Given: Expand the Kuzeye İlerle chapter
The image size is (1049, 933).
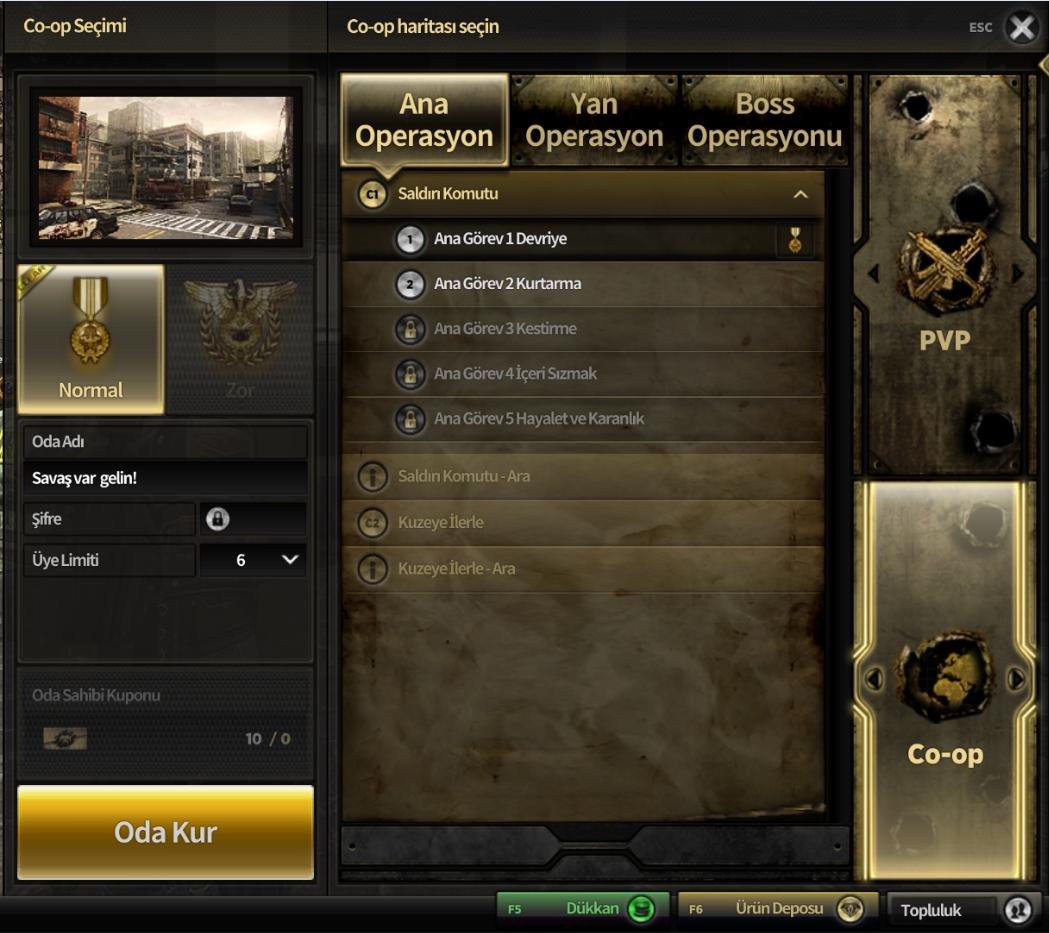Looking at the screenshot, I should pos(583,522).
